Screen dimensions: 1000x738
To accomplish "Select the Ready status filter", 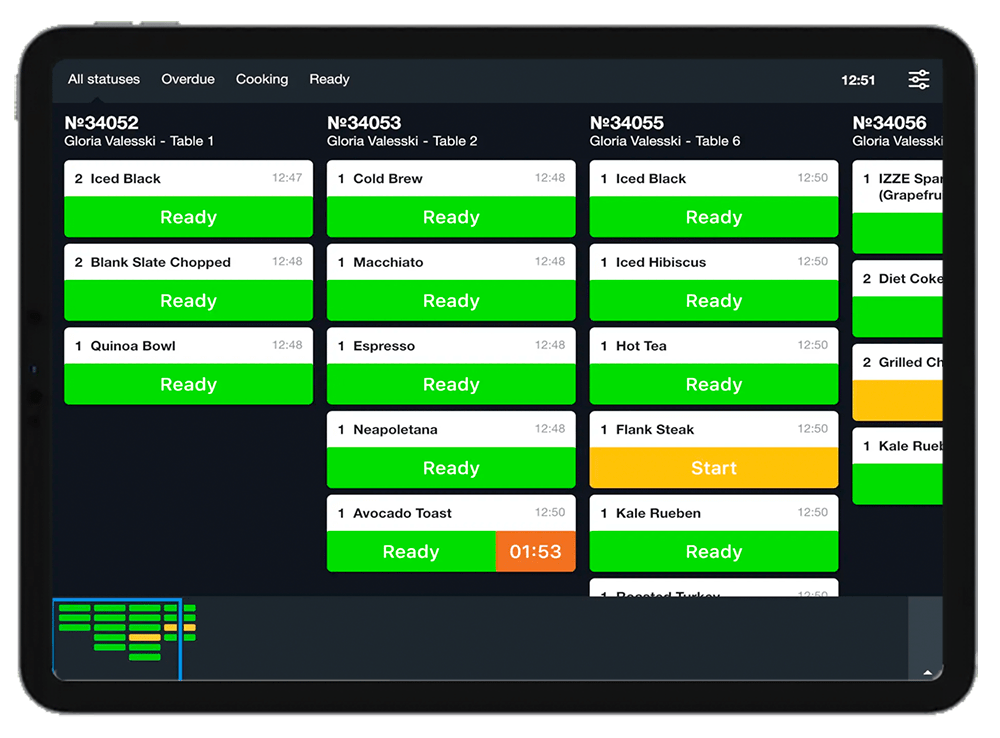I will point(329,79).
